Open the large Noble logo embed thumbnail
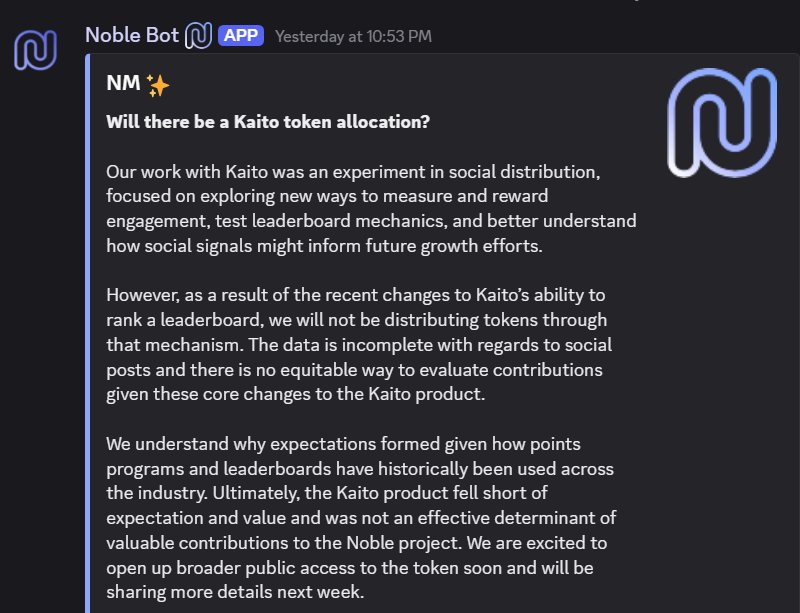800x613 pixels. pyautogui.click(x=722, y=122)
